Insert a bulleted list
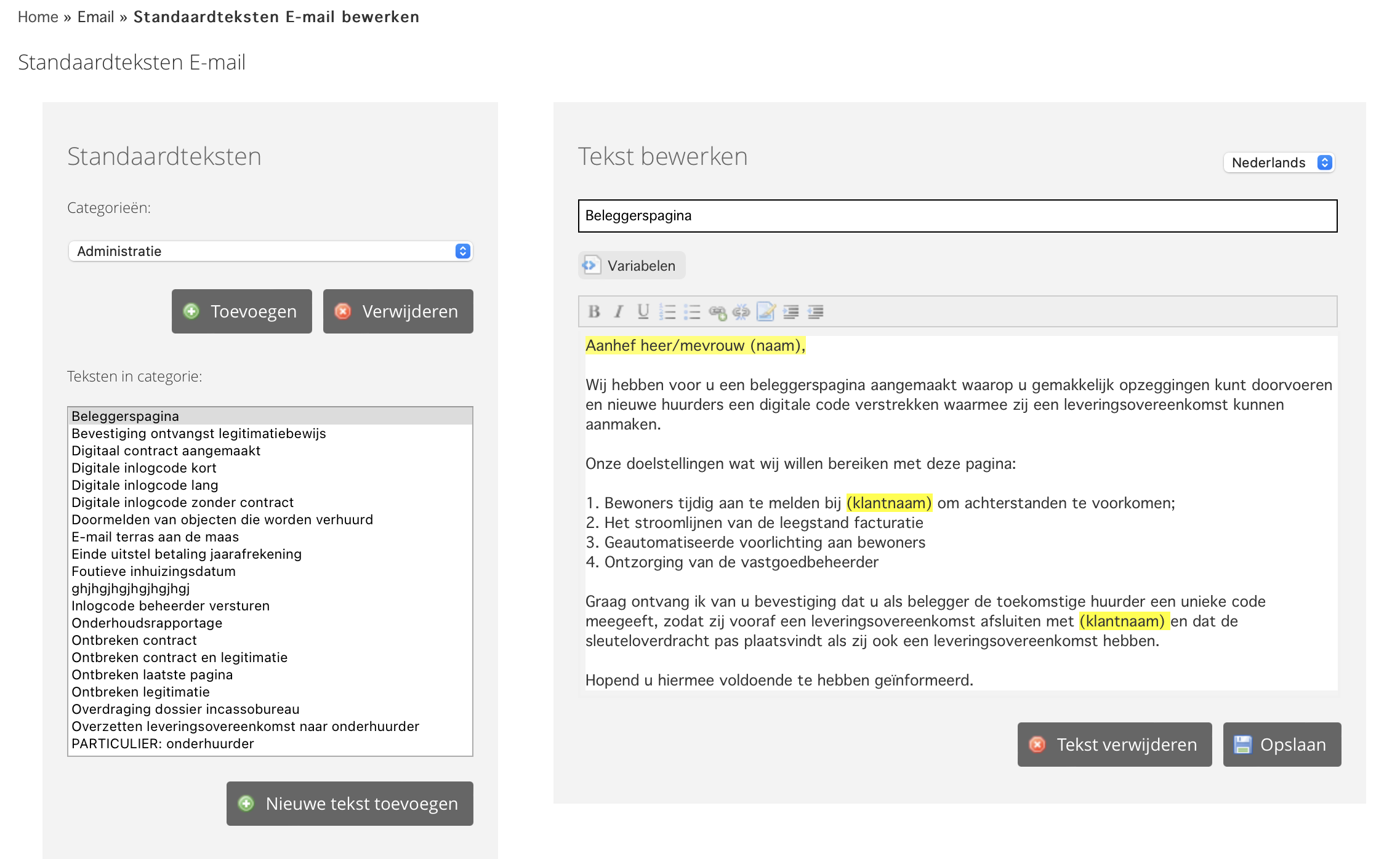 point(692,312)
